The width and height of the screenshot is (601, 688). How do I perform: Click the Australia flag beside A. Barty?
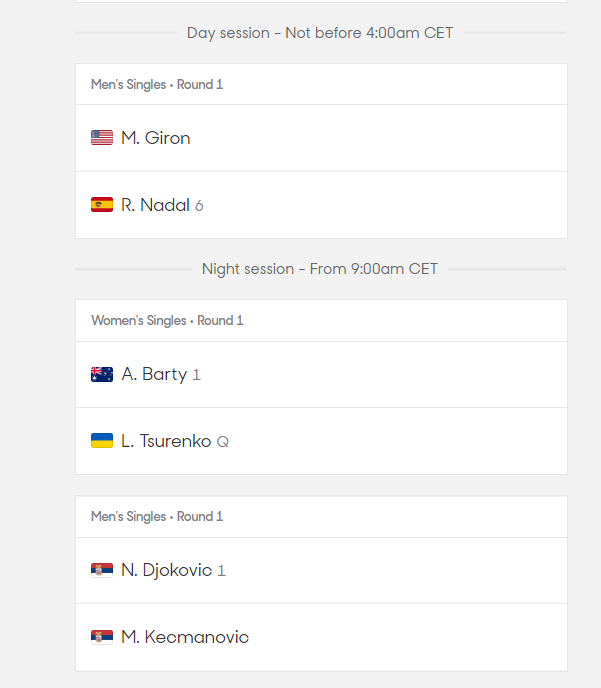102,374
